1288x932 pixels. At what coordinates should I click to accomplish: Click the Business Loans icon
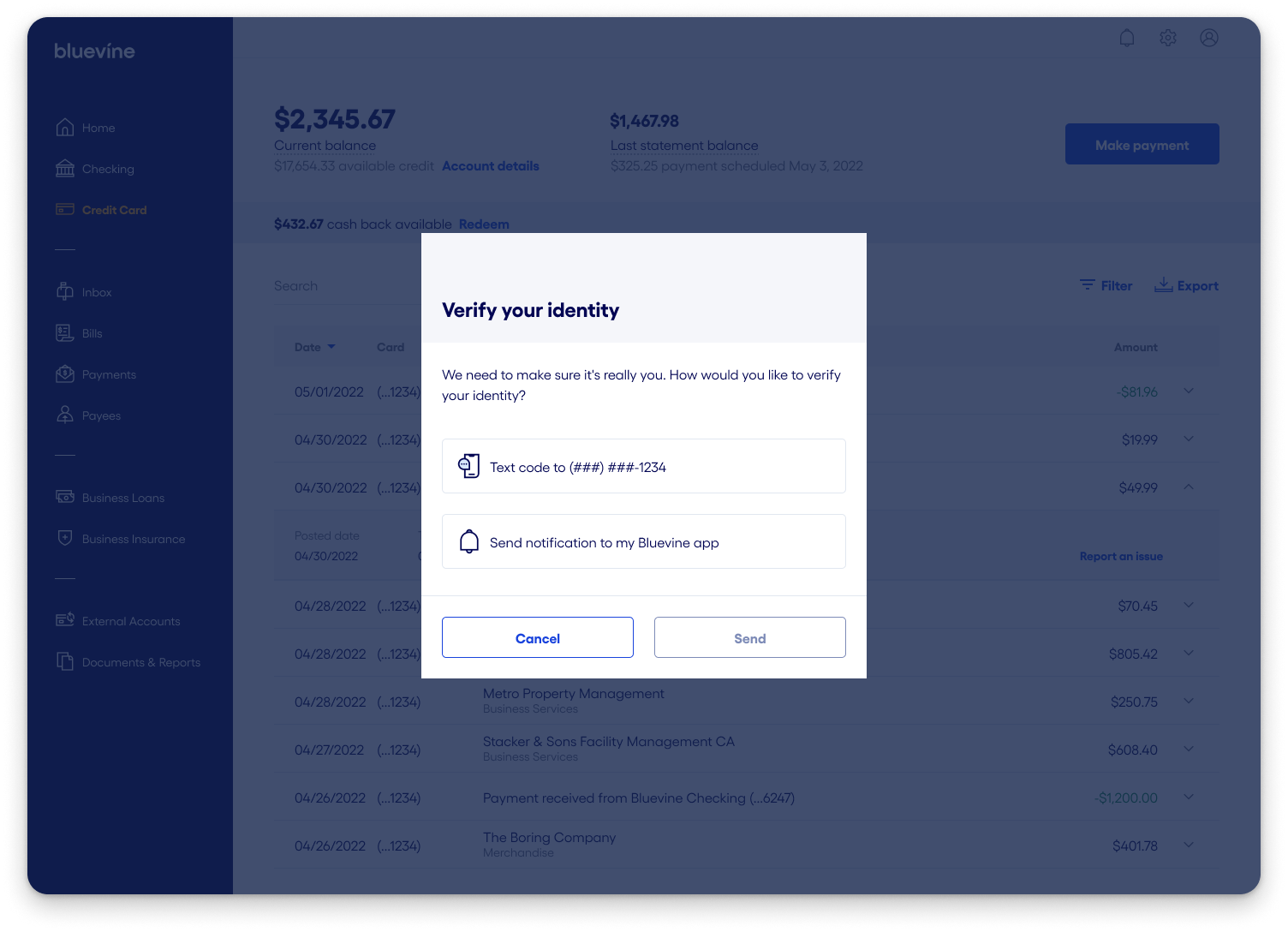pos(65,497)
